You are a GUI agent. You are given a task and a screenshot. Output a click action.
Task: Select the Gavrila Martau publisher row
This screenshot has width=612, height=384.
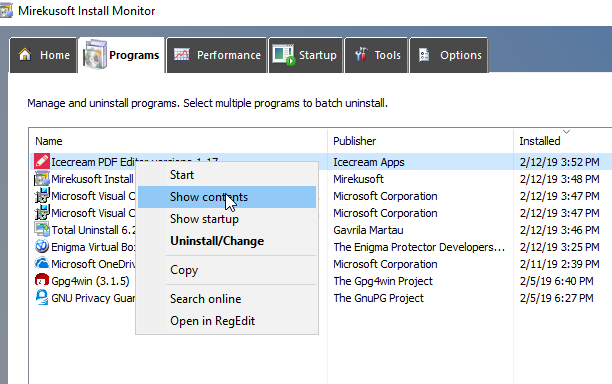pyautogui.click(x=368, y=230)
